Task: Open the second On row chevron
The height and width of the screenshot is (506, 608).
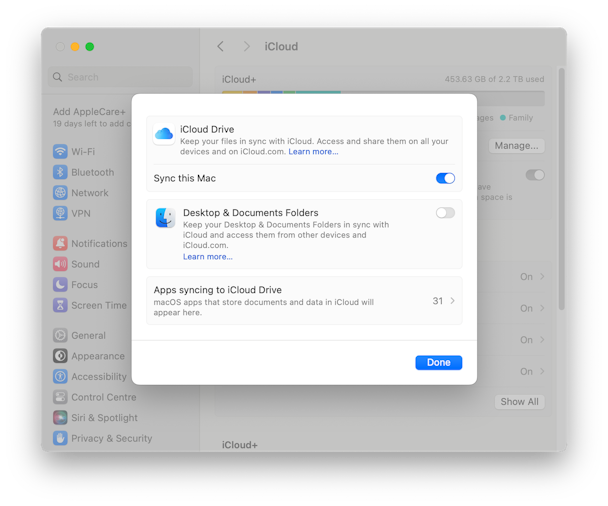Action: tap(542, 308)
